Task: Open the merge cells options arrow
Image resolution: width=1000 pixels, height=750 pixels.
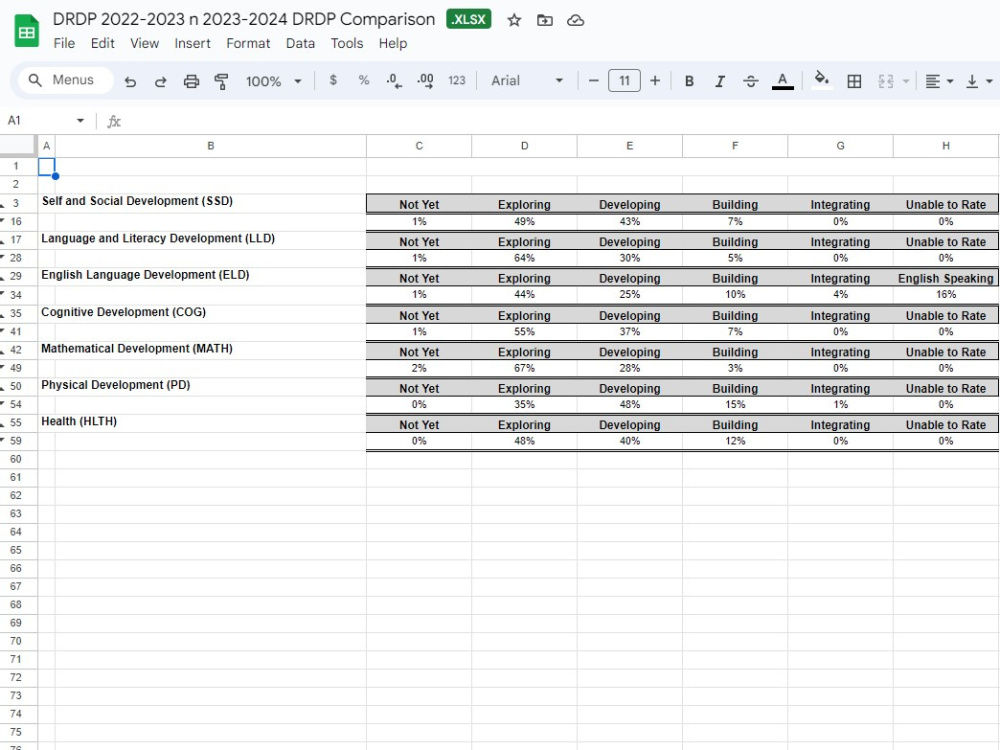Action: pos(906,81)
